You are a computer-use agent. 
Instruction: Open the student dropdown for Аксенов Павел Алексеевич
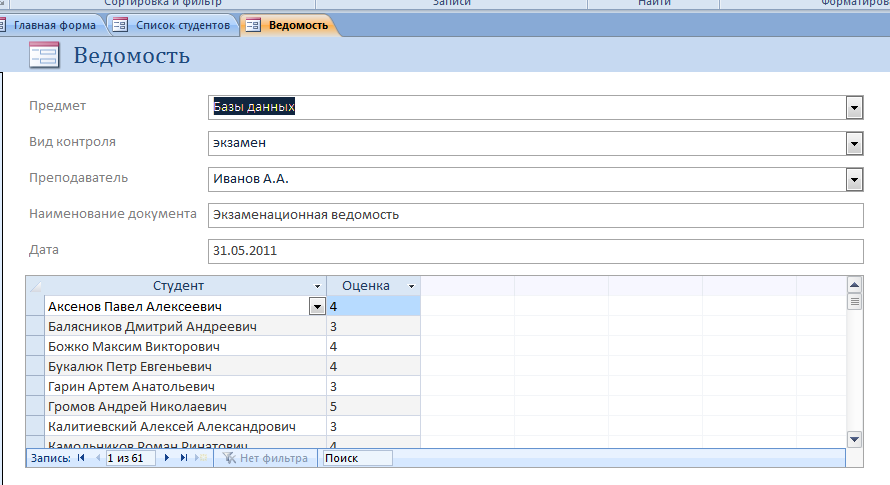[317, 307]
